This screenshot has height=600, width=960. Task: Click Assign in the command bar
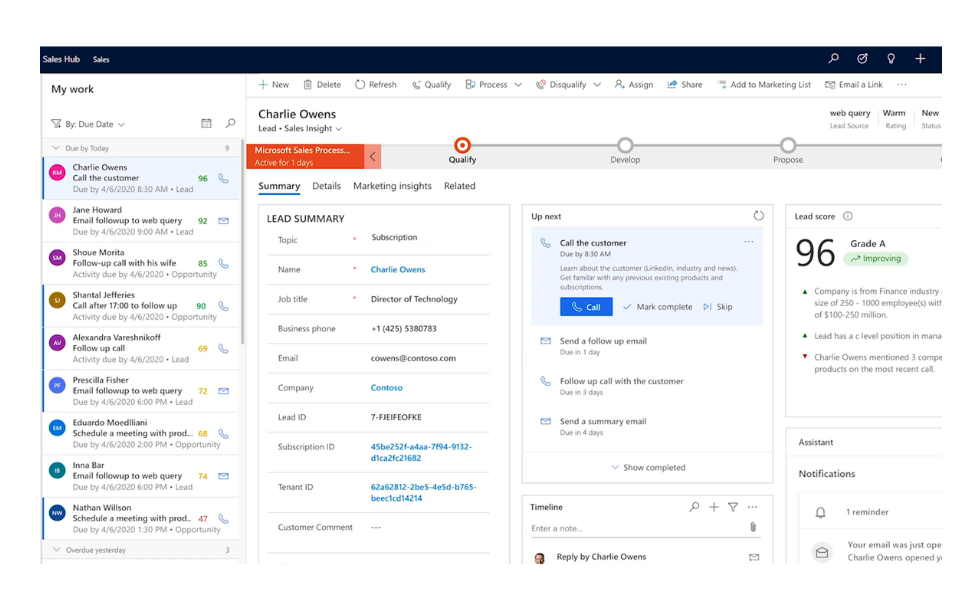pyautogui.click(x=634, y=84)
